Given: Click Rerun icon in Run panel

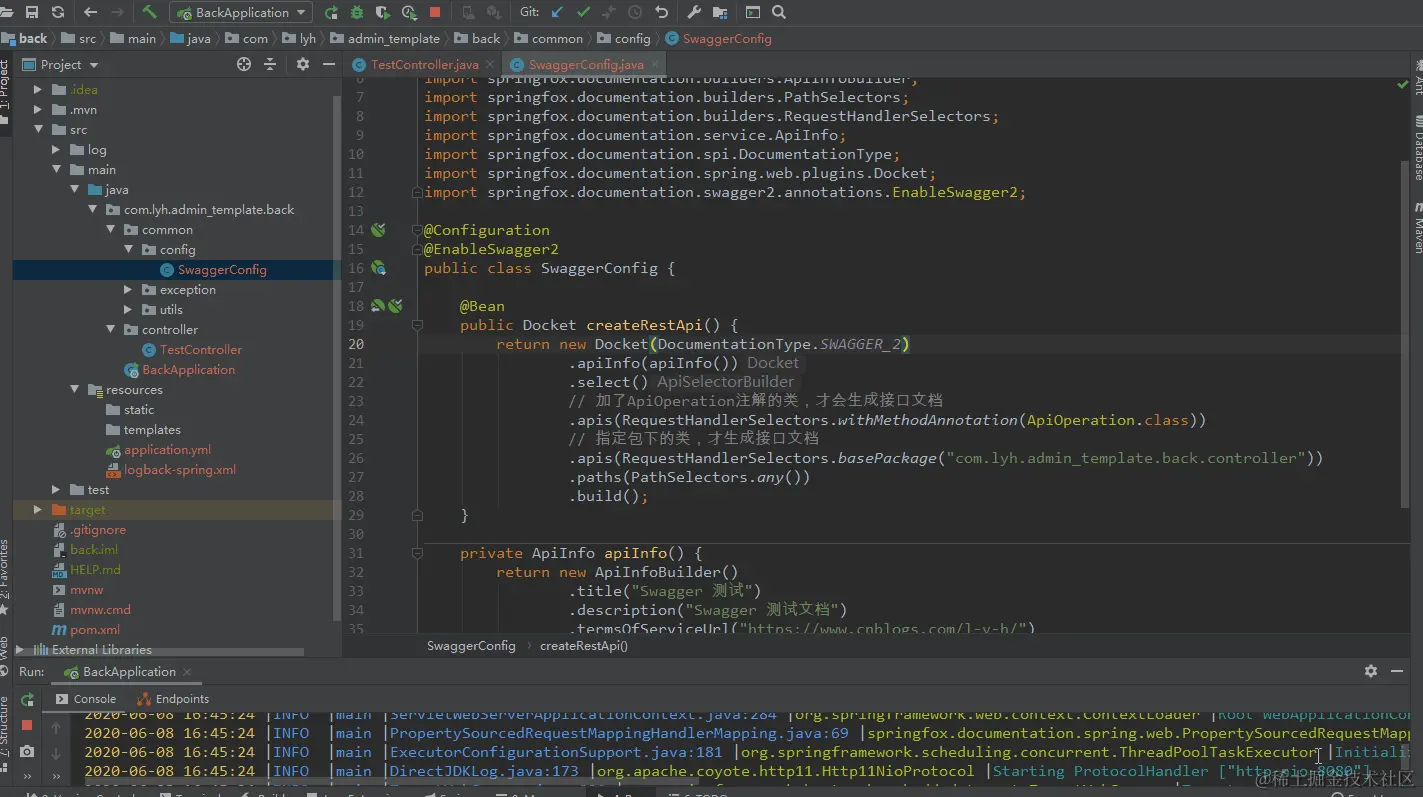Looking at the screenshot, I should (27, 699).
